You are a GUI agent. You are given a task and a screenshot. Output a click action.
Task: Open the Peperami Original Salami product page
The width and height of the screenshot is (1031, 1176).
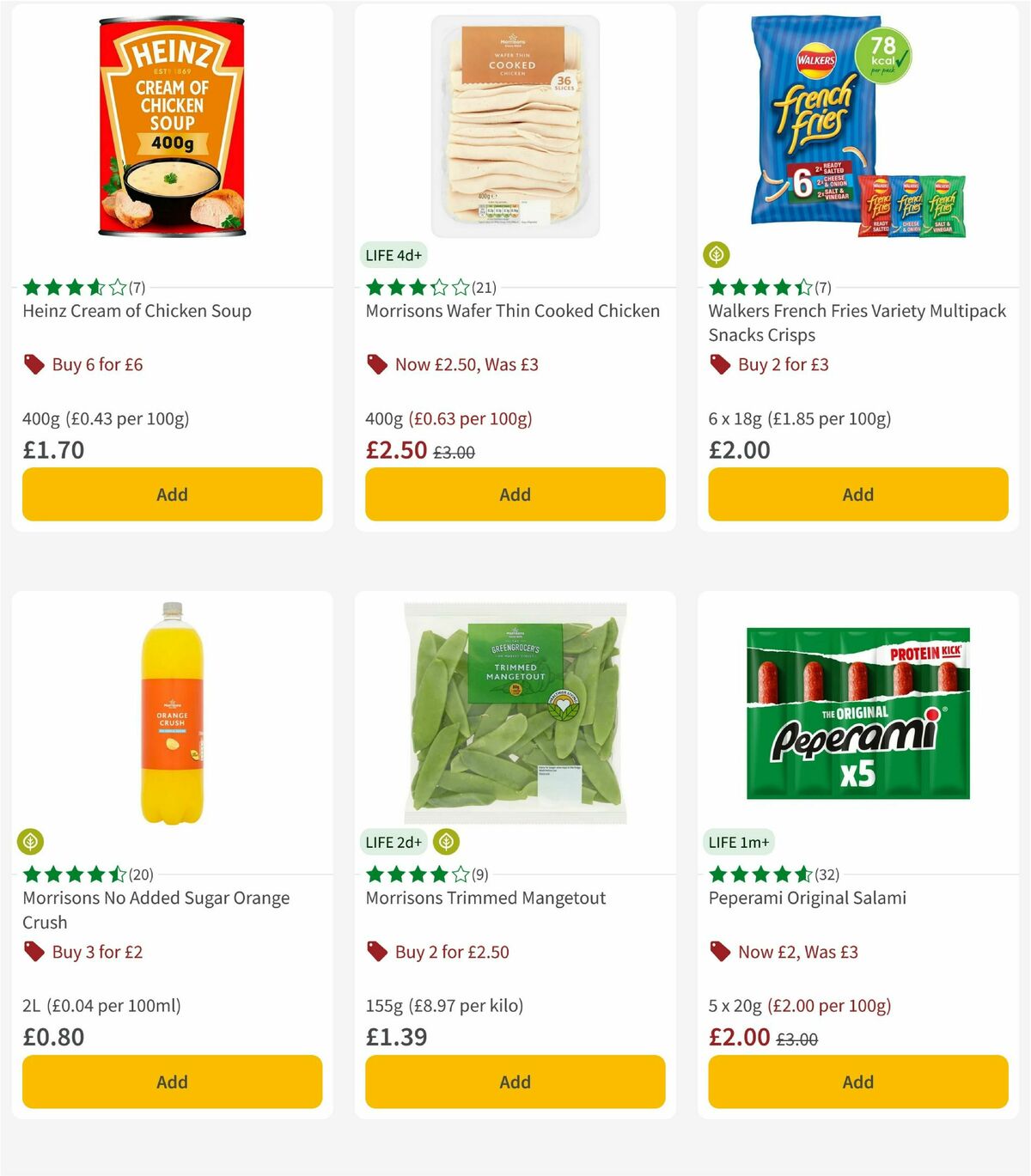pyautogui.click(x=808, y=898)
